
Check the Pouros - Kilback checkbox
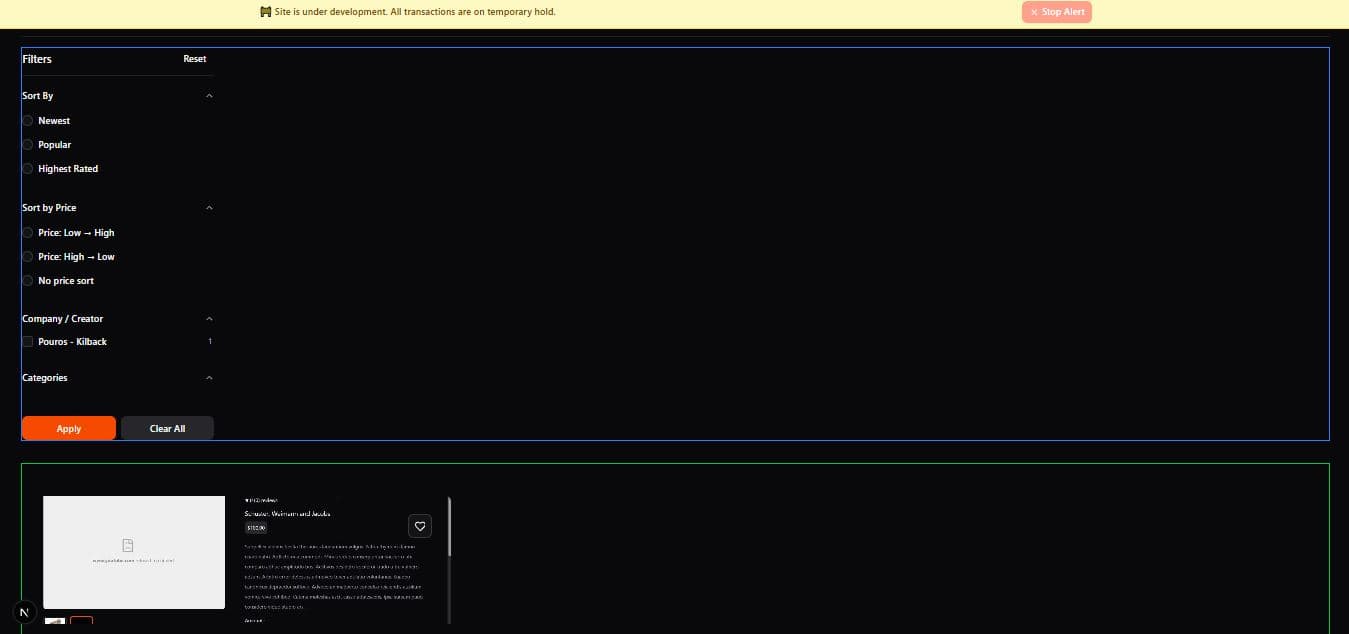pos(28,342)
